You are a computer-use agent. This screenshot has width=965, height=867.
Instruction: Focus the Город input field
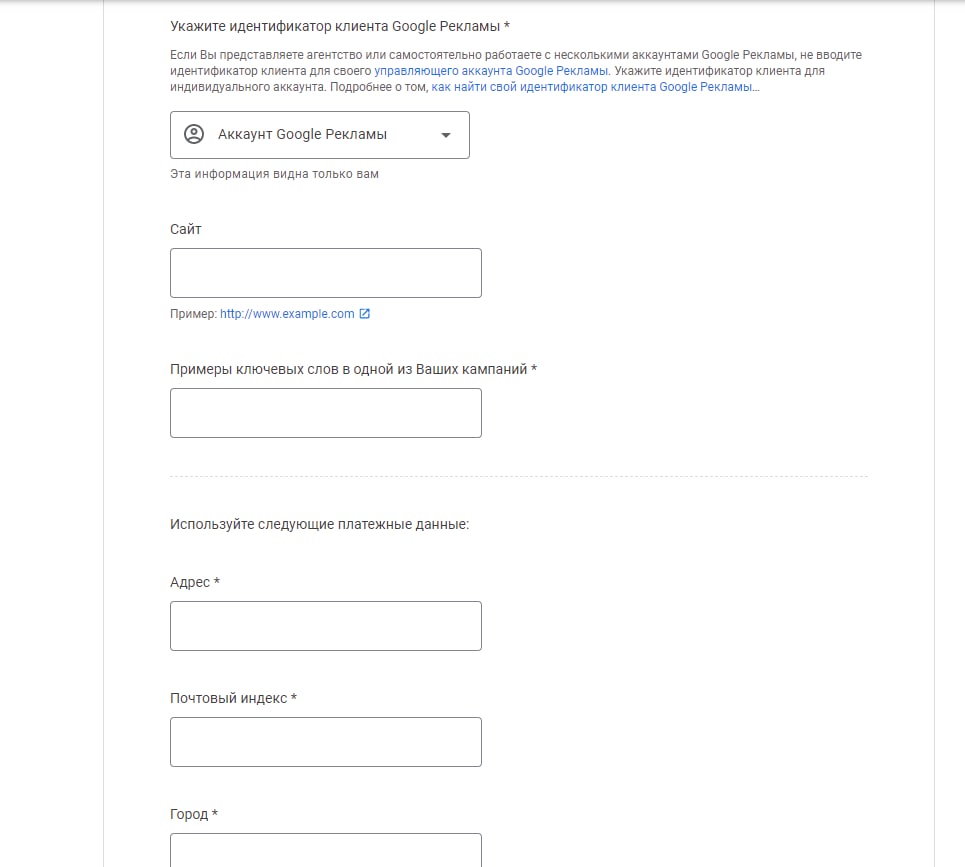pos(326,850)
